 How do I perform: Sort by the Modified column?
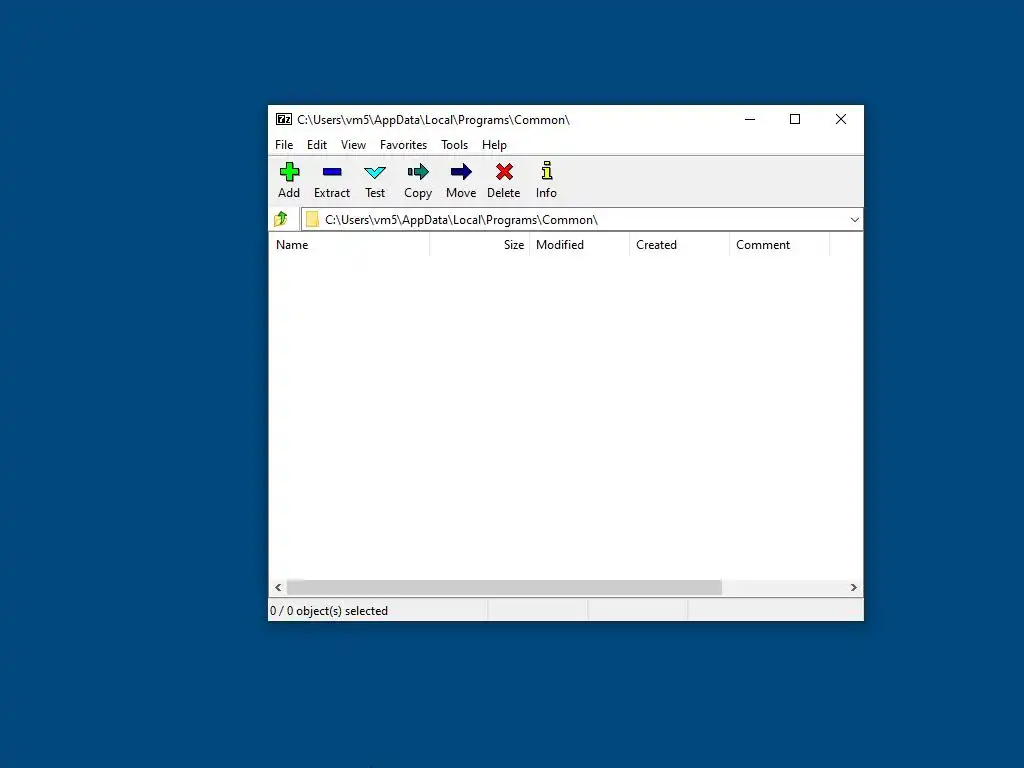[x=579, y=245]
